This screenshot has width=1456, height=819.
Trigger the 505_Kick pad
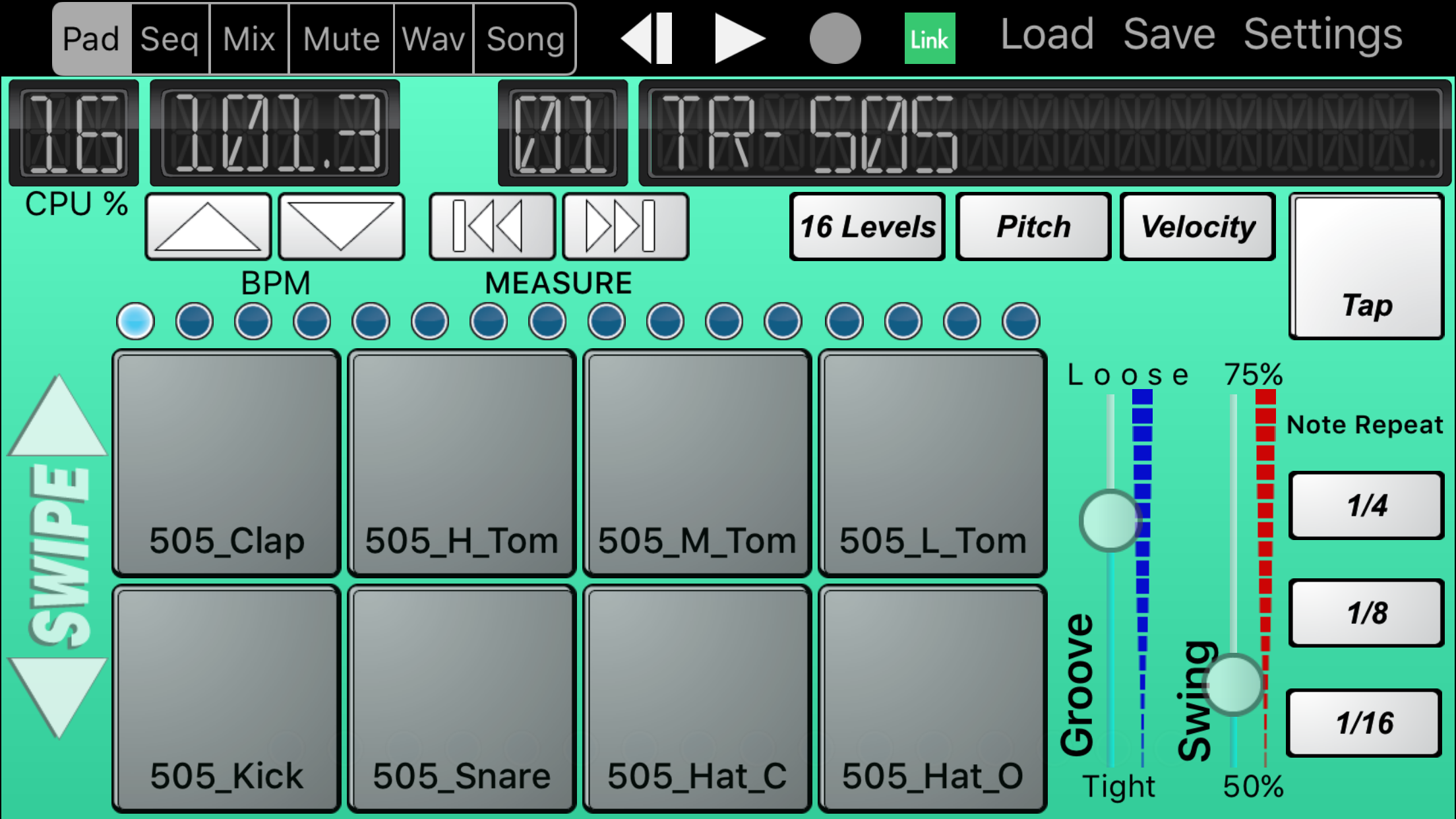(x=226, y=698)
